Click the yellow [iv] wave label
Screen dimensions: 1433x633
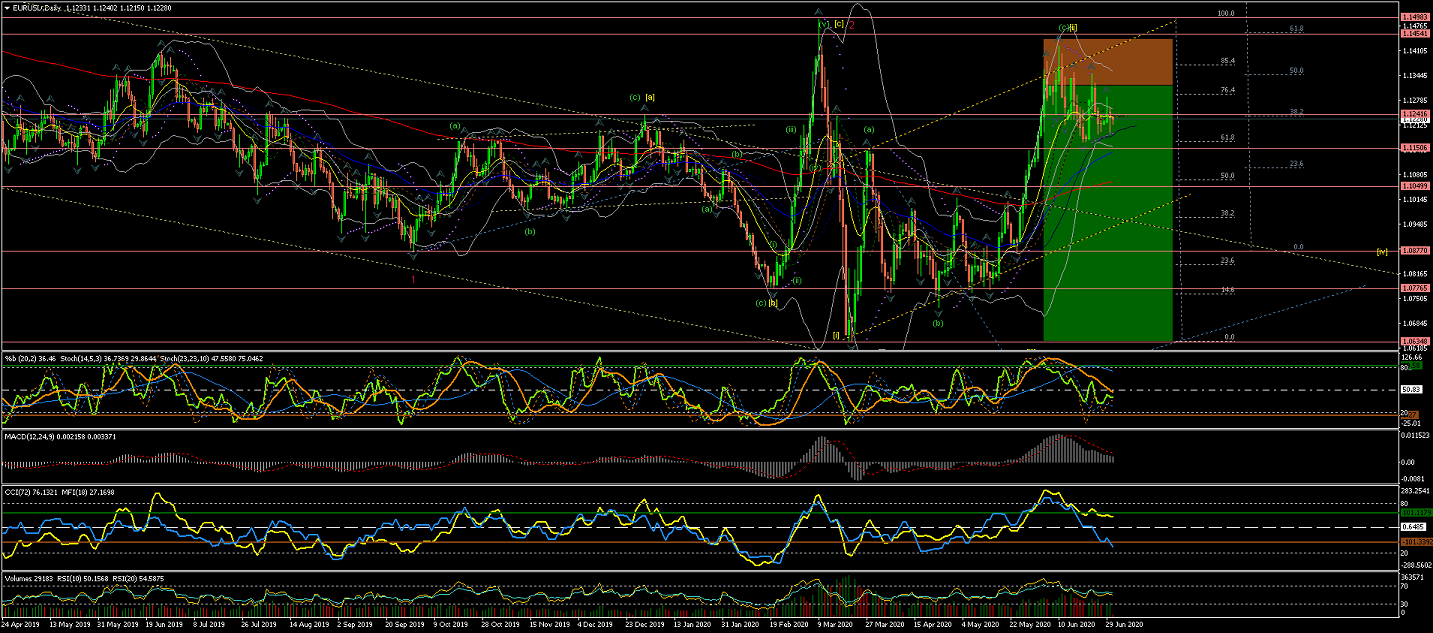tap(1381, 251)
